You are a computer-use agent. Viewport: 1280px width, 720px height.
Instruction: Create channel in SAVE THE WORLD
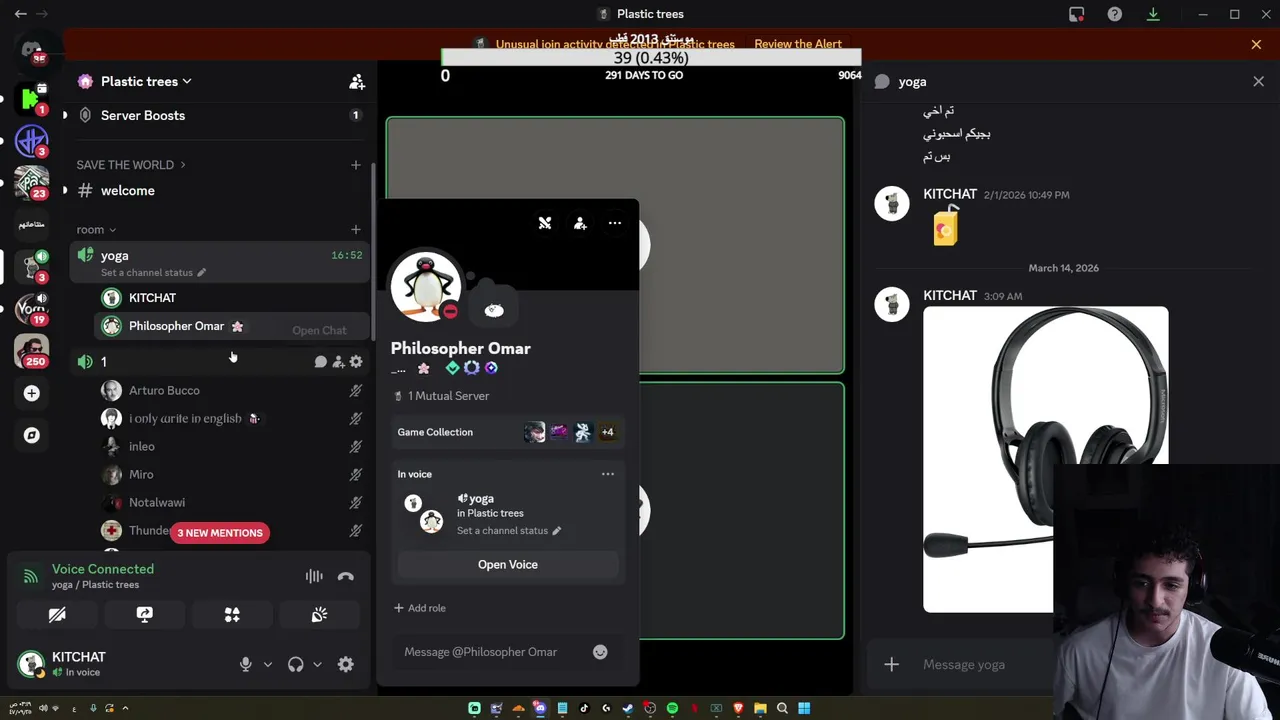coord(355,165)
